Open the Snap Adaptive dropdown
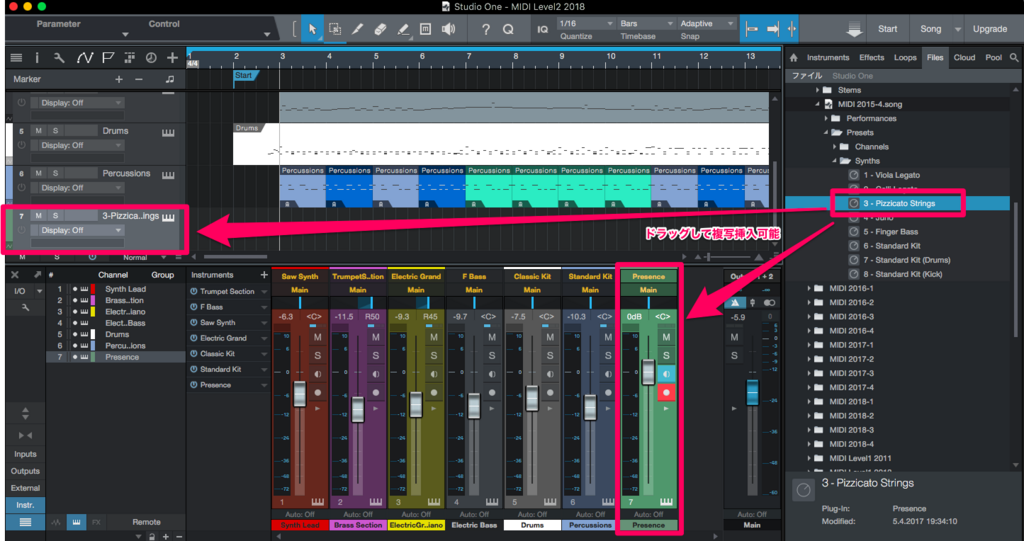This screenshot has height=541, width=1024. (x=707, y=24)
